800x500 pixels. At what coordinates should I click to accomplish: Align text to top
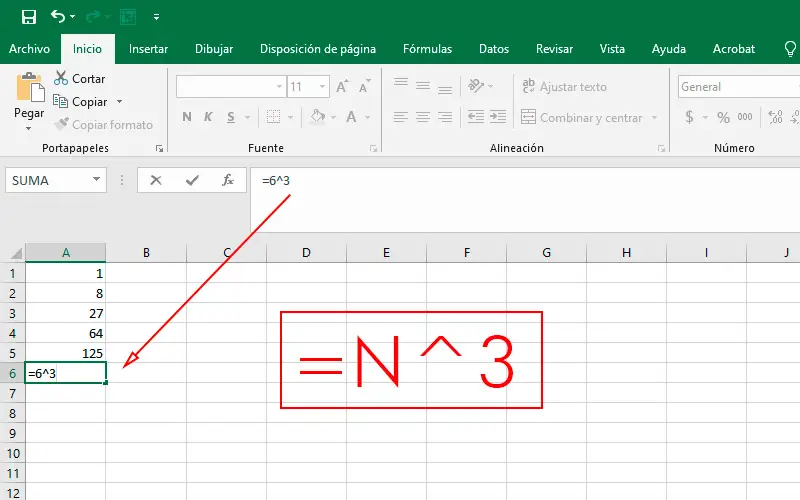click(401, 85)
